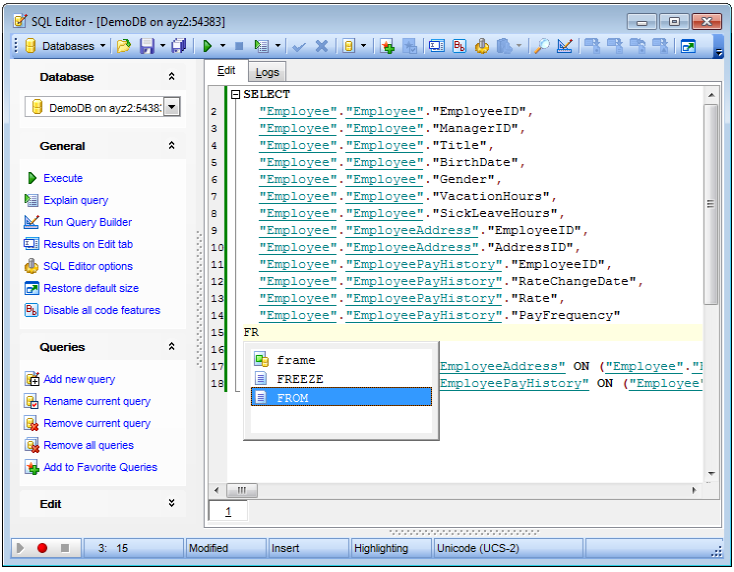Click "EmployeePayHistory" on line 14
Screen dimensions: 734x572
(x=424, y=315)
